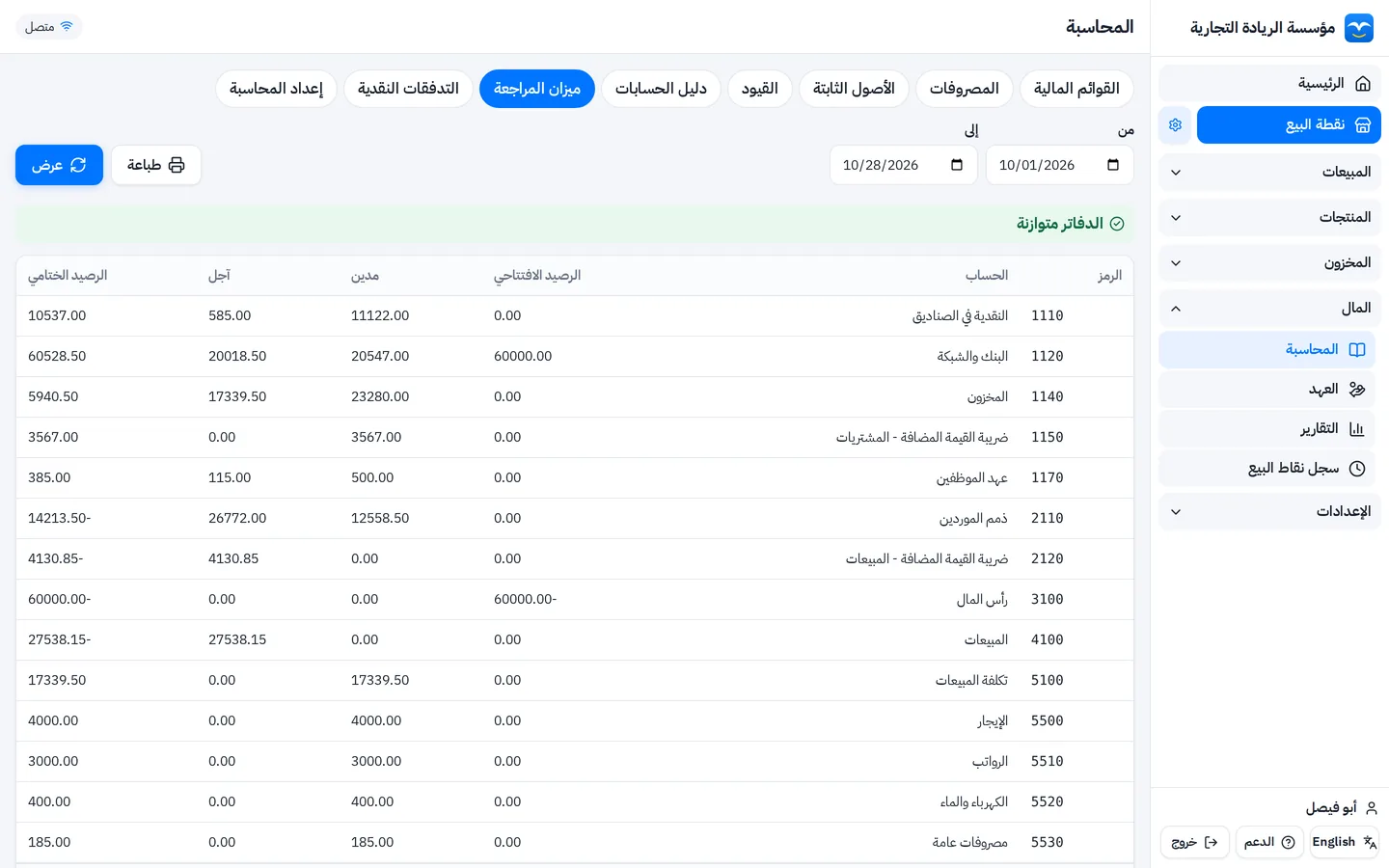This screenshot has height=868, width=1389.
Task: Click مصروفات عامة account name
Action: (x=970, y=843)
